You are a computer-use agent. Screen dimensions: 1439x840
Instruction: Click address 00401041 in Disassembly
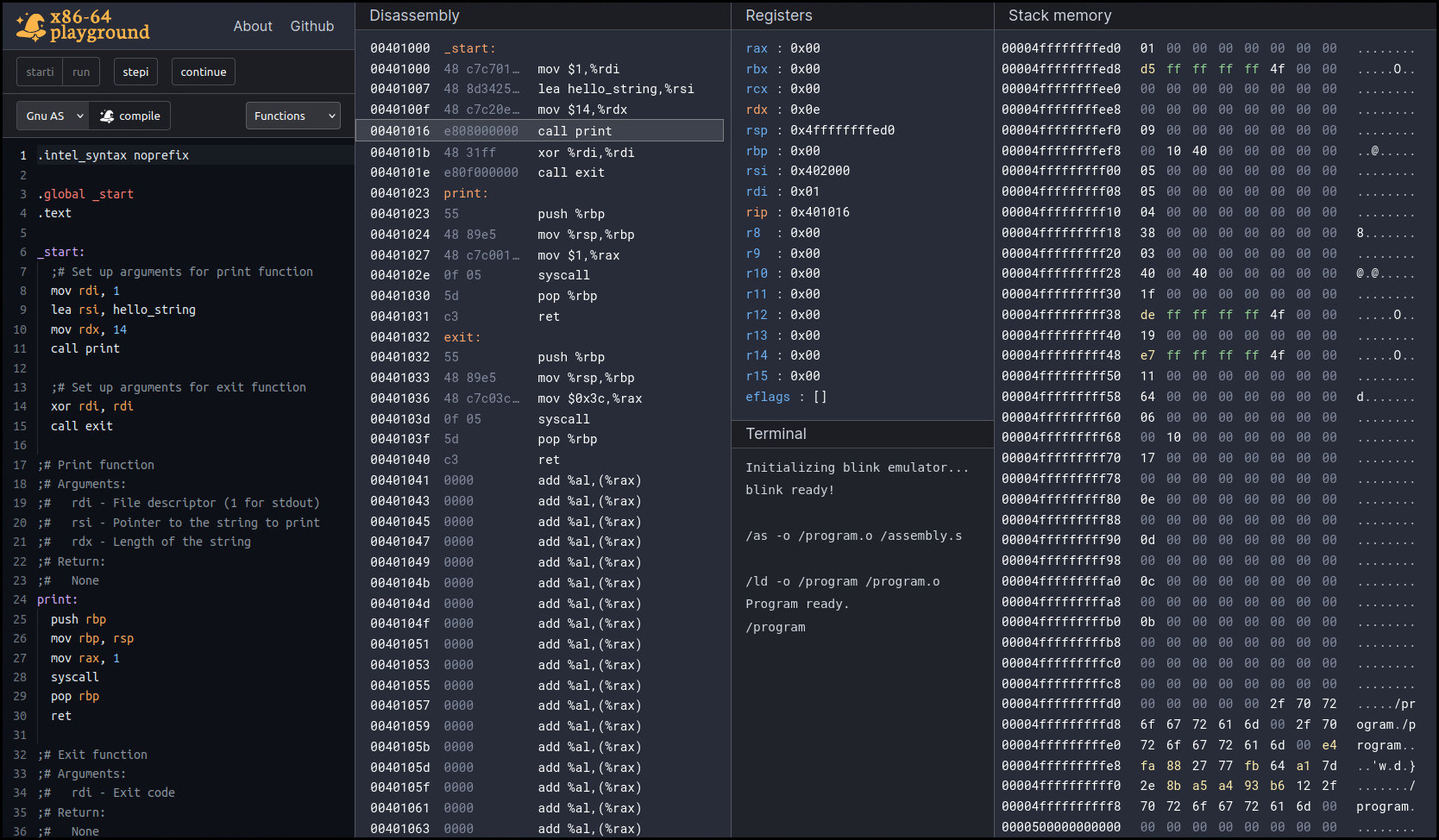[399, 480]
